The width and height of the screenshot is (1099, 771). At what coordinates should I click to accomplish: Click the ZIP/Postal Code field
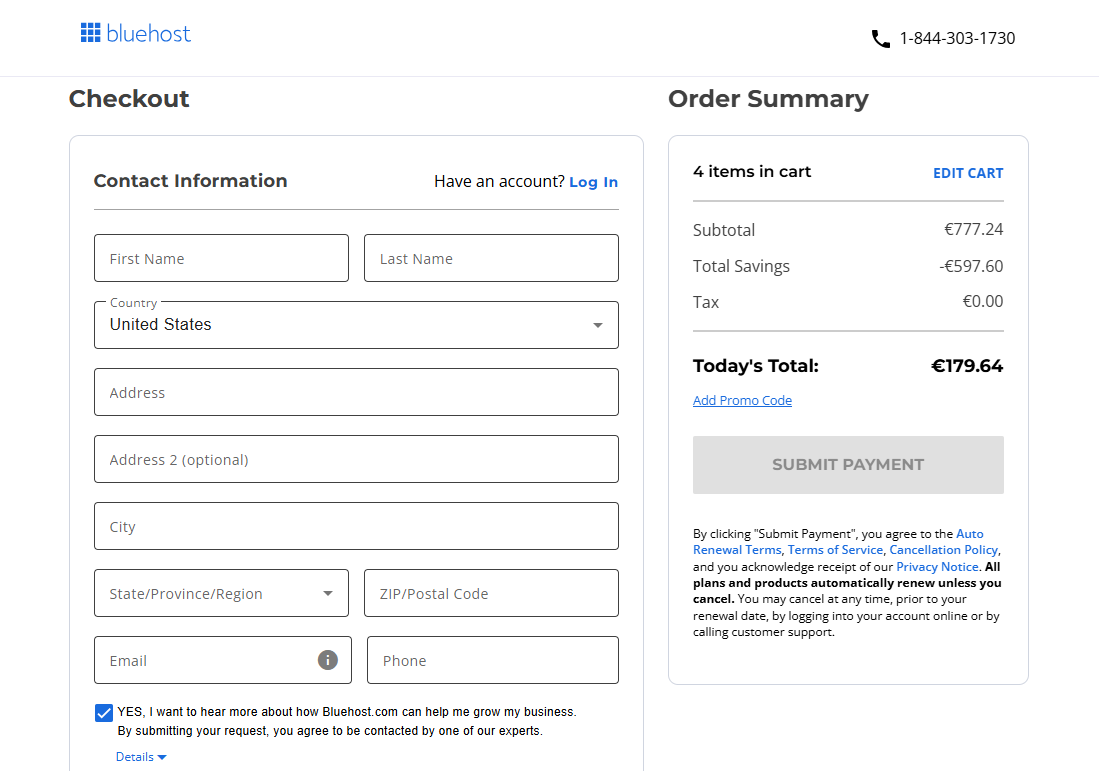pos(491,593)
